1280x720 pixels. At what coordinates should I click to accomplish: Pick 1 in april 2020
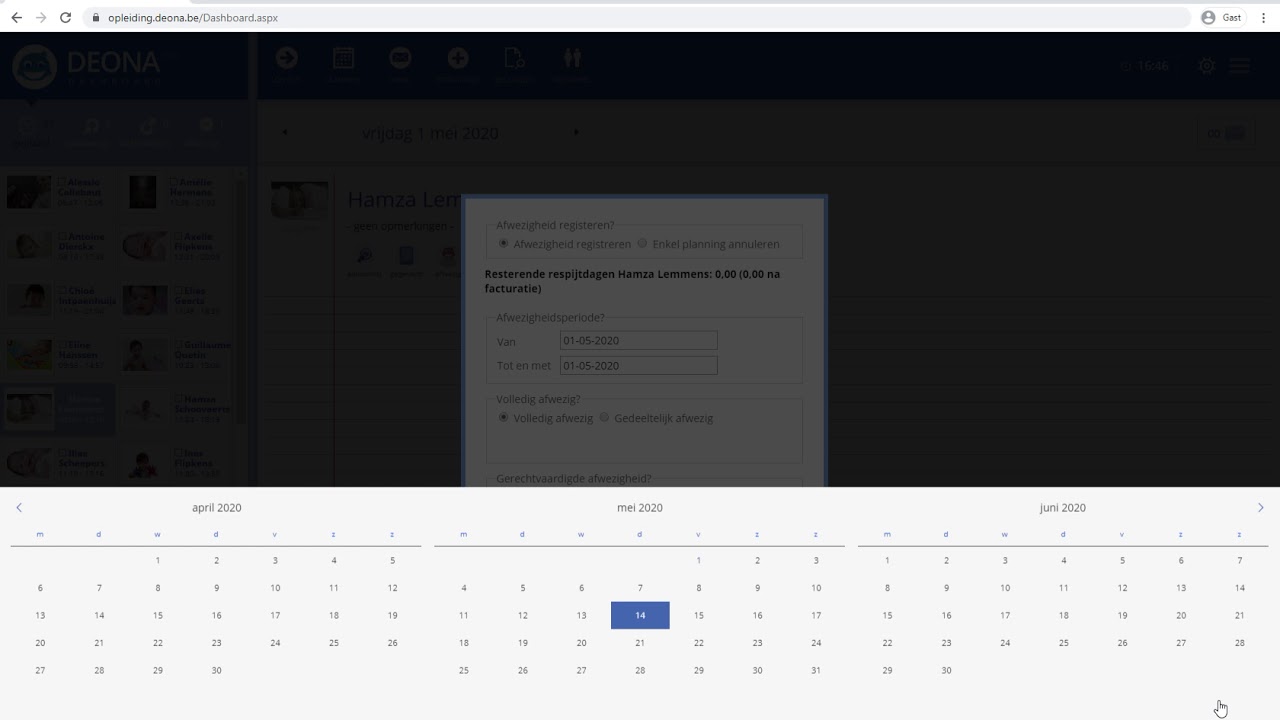[157, 560]
